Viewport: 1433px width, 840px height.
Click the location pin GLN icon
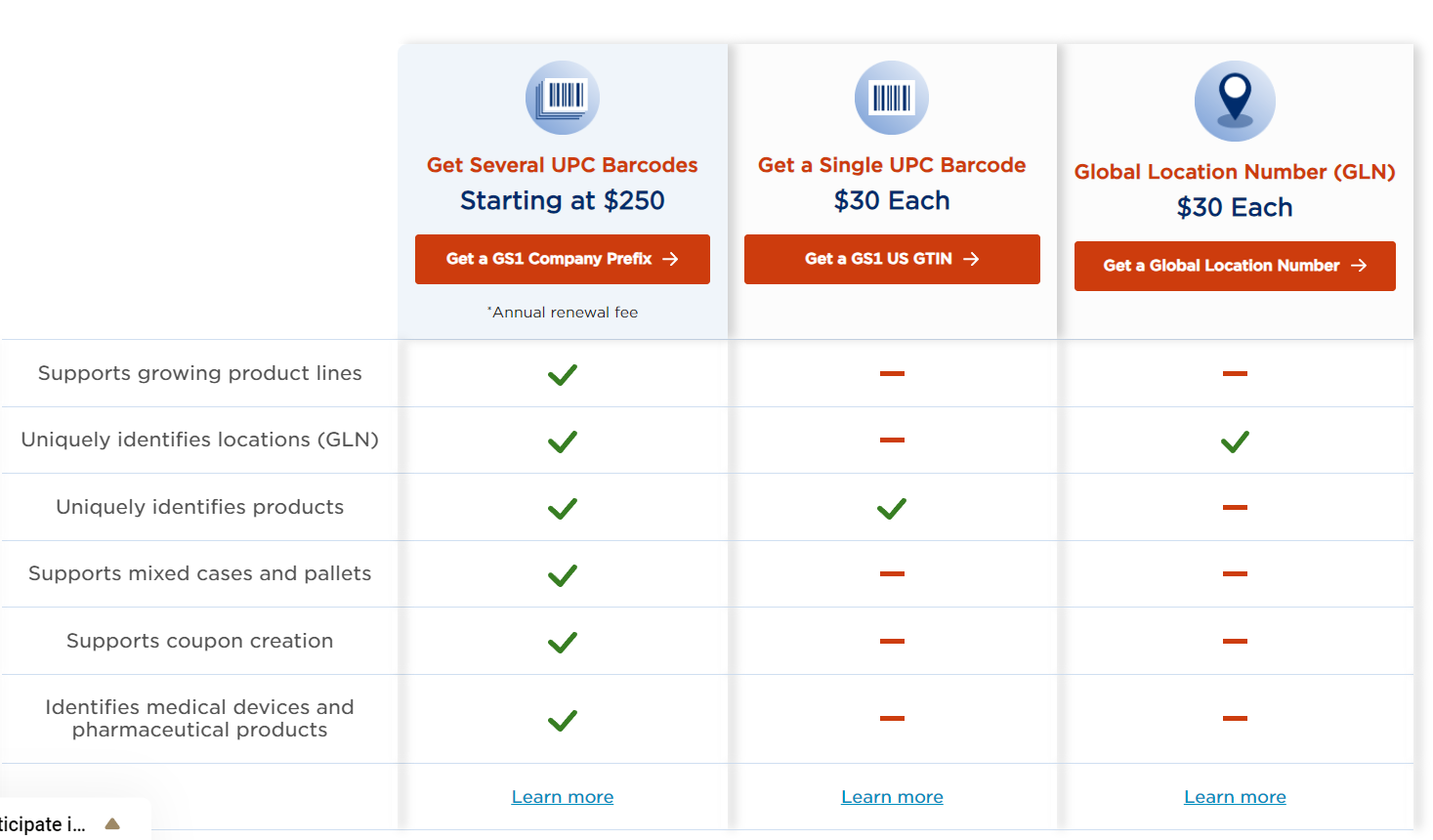tap(1235, 102)
